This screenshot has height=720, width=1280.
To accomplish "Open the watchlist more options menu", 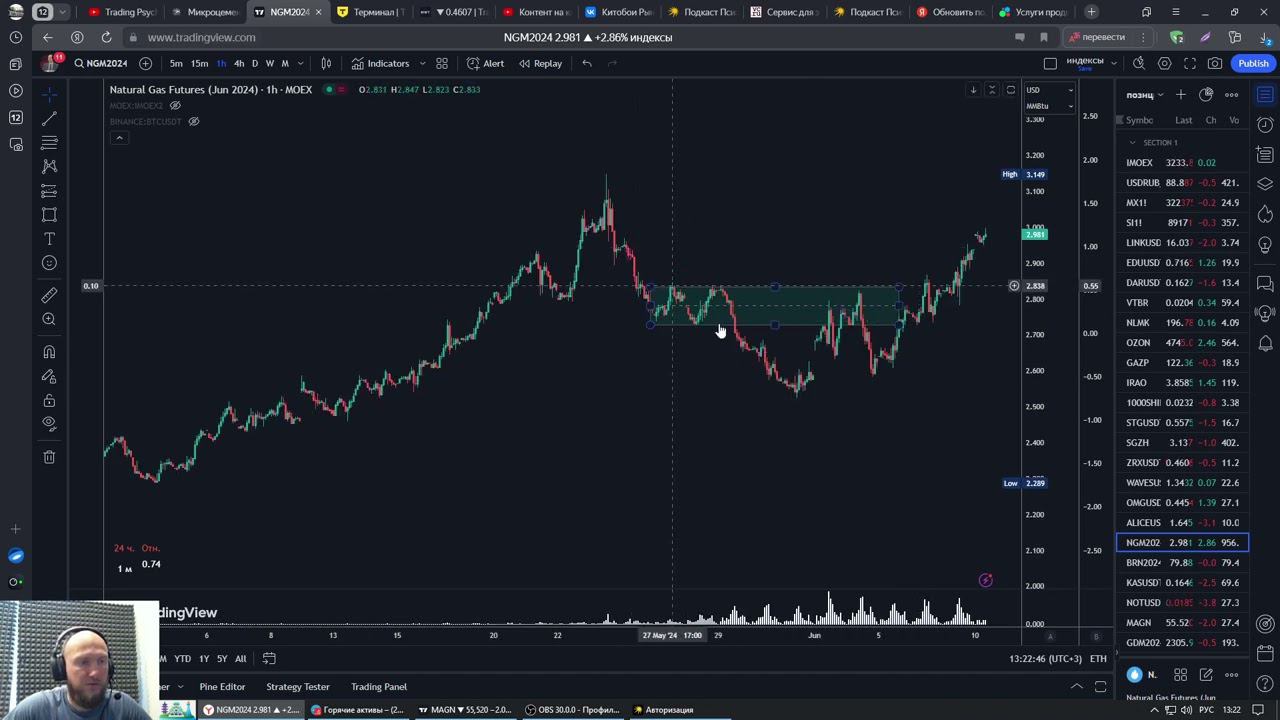I will point(1232,95).
